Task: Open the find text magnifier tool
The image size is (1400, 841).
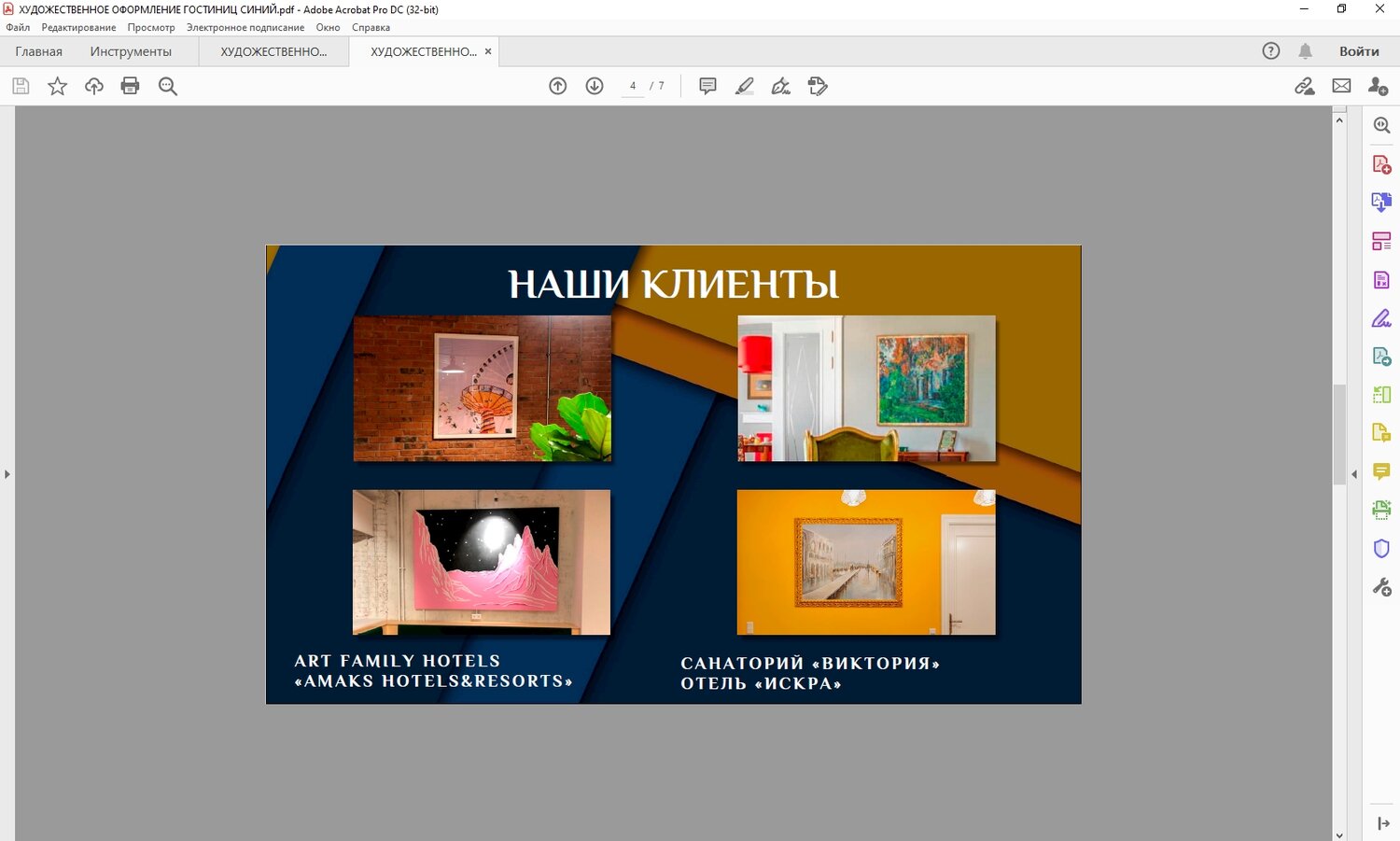Action: [x=168, y=86]
